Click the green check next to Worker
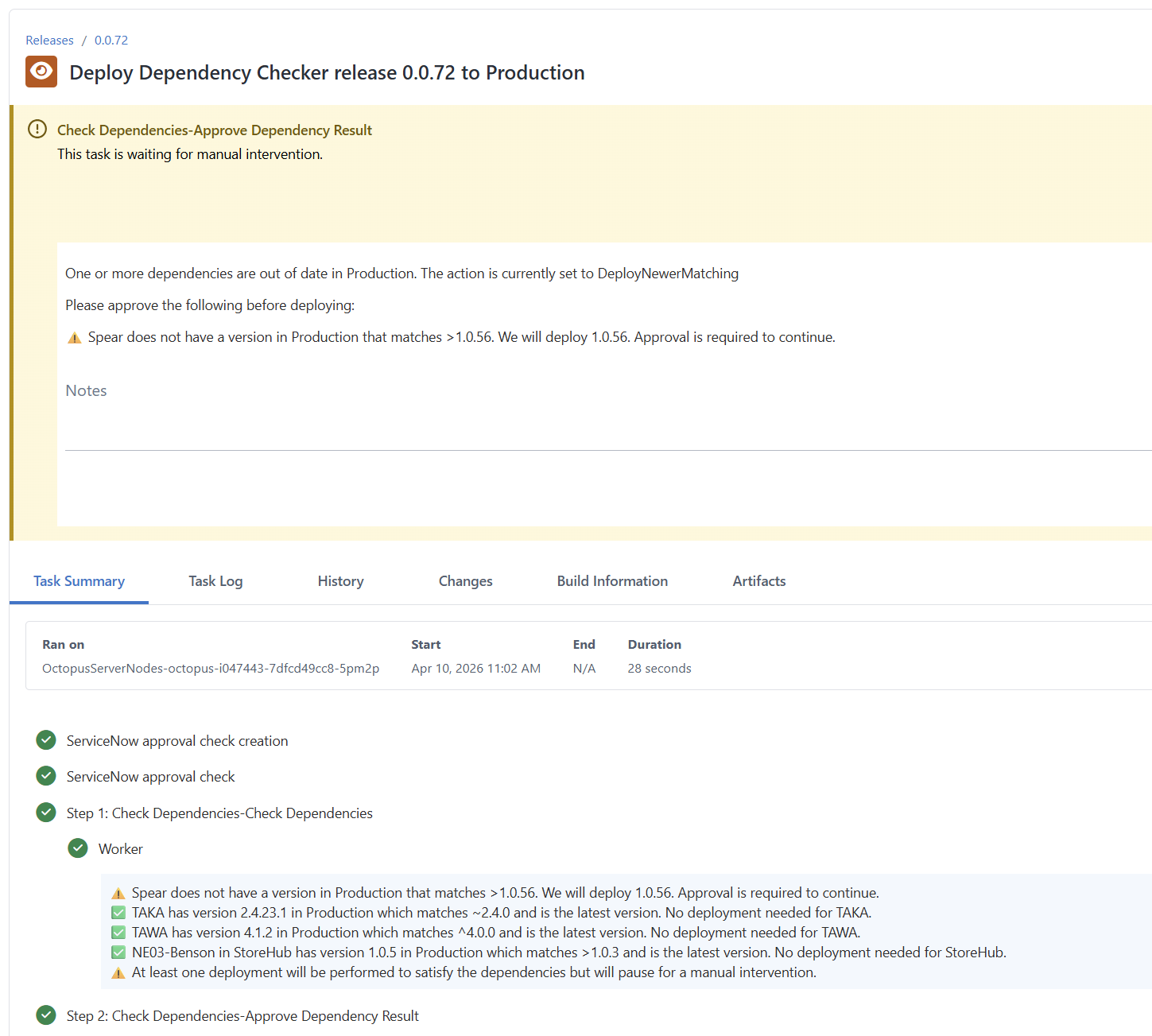This screenshot has width=1152, height=1036. [77, 848]
